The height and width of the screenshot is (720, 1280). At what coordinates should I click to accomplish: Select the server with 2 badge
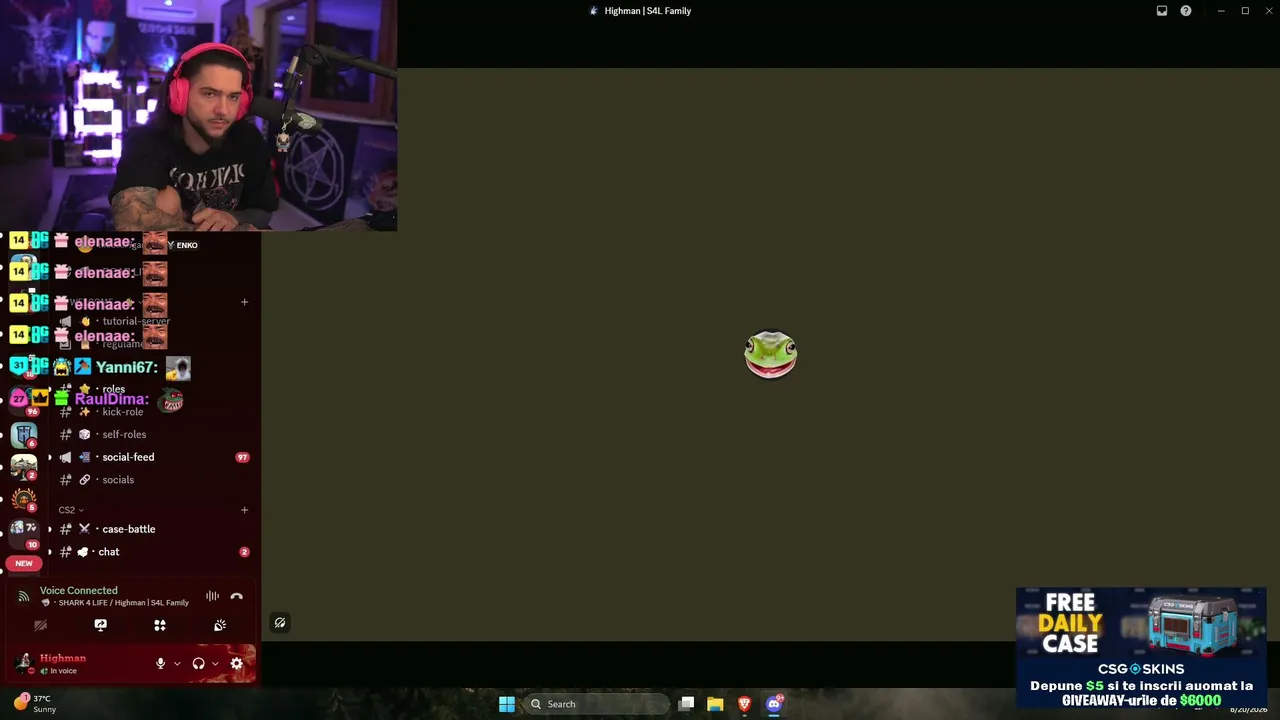24,466
